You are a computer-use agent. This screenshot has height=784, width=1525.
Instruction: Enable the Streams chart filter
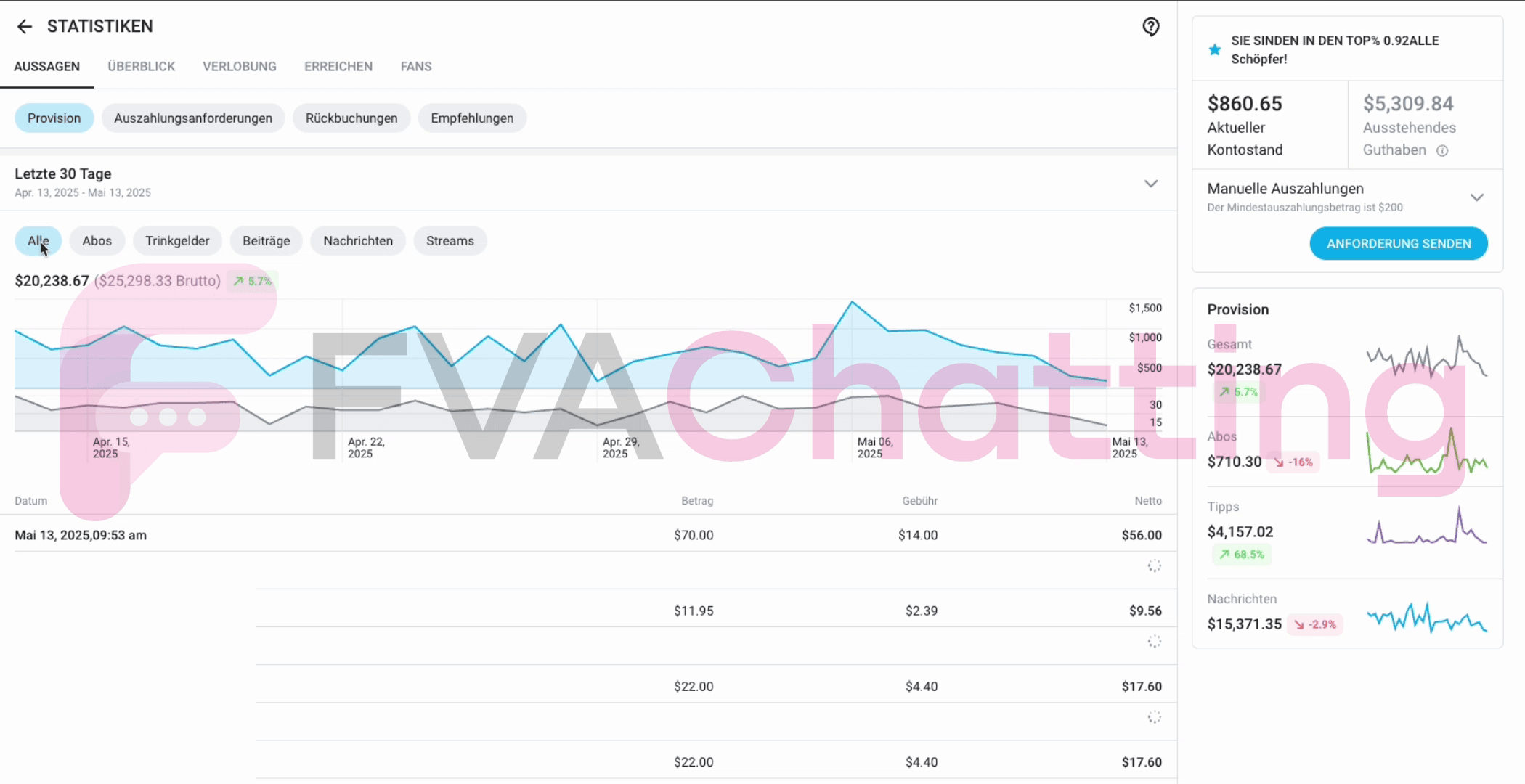450,240
